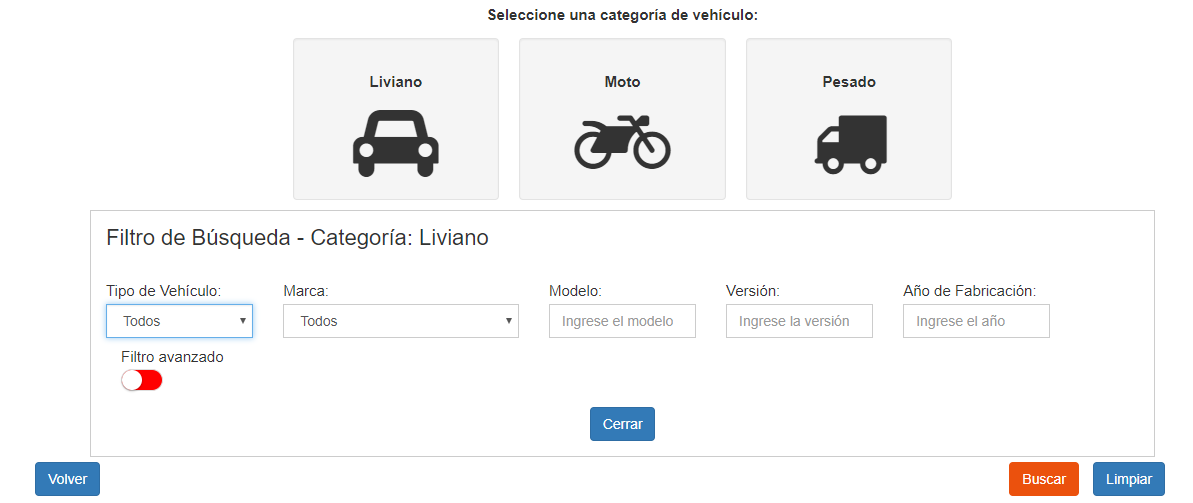1193x503 pixels.
Task: Click the Liviano category label
Action: click(x=396, y=82)
